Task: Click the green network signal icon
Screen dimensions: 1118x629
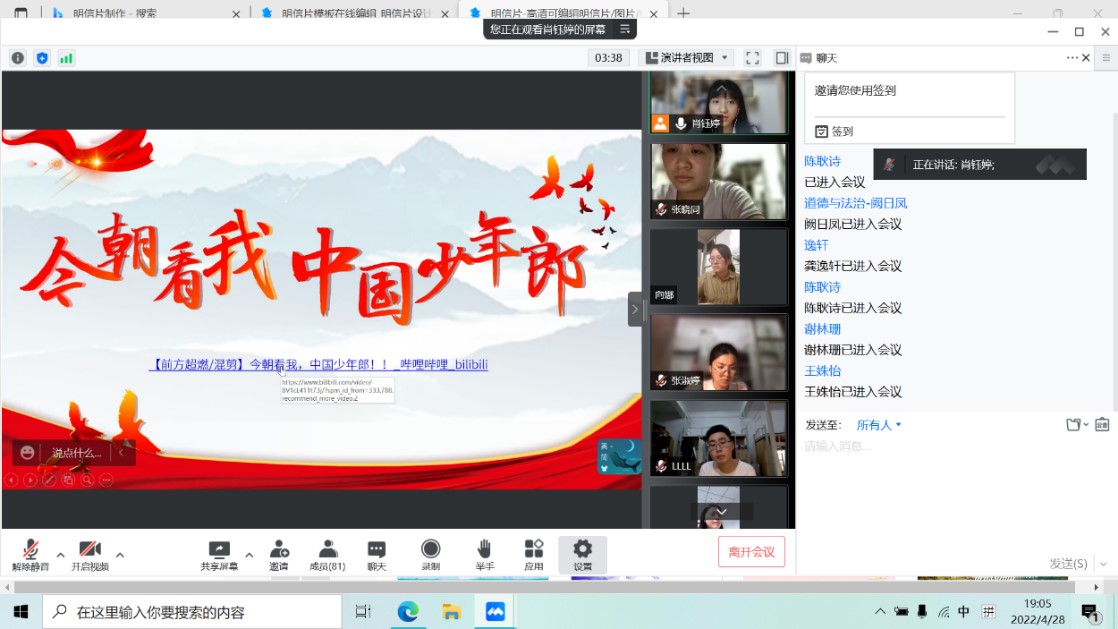Action: click(66, 58)
